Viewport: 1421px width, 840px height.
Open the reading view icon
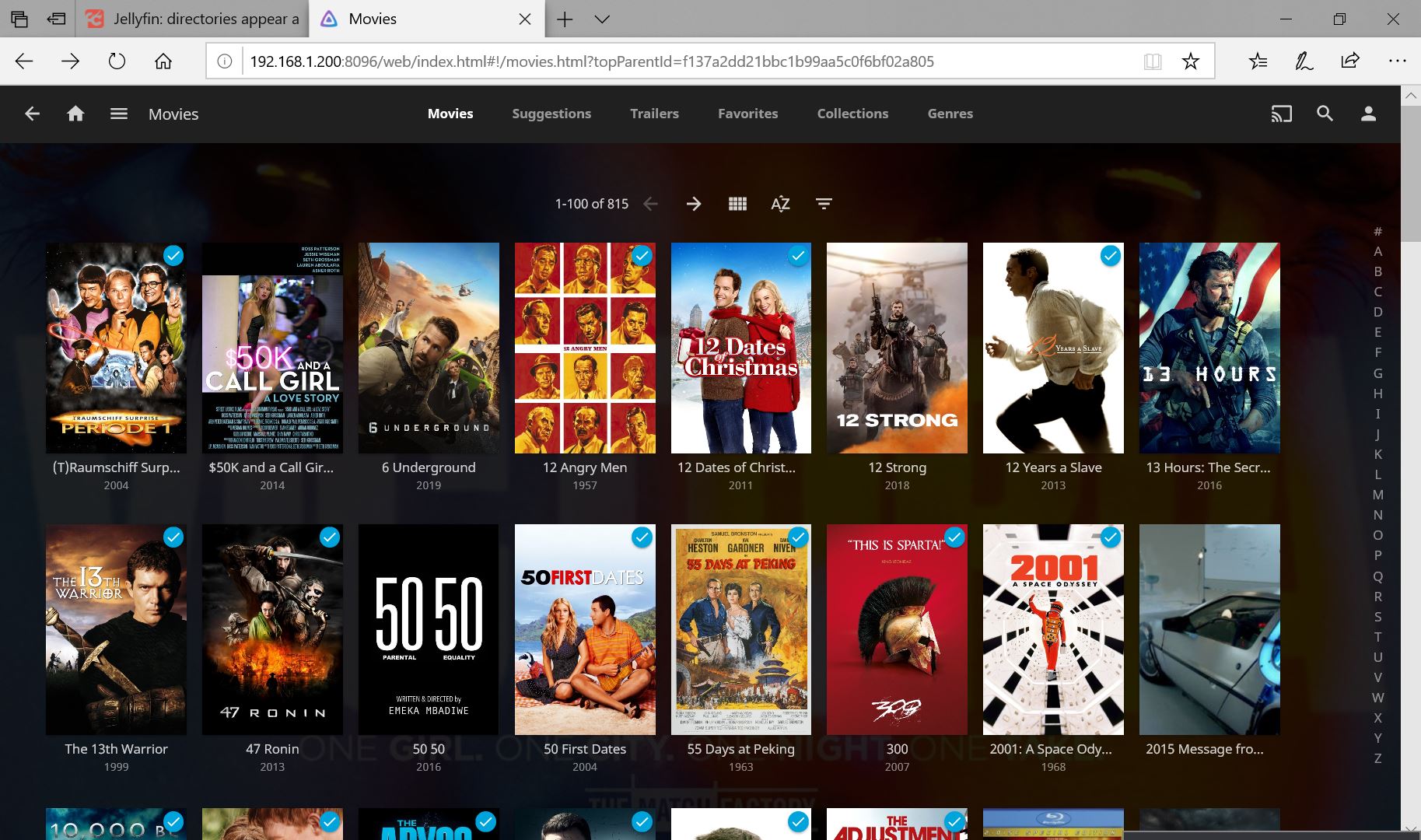point(1153,61)
